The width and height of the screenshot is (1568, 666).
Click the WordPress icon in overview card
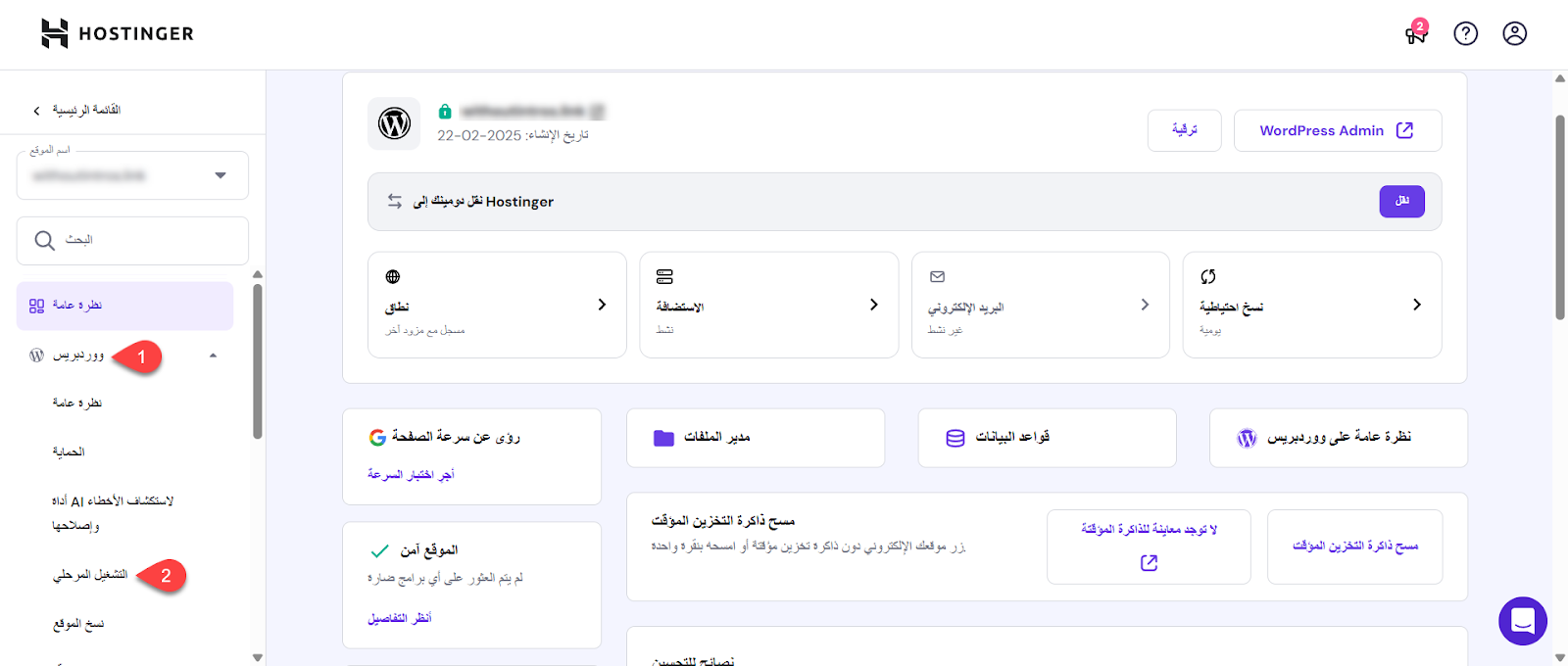[x=1247, y=438]
